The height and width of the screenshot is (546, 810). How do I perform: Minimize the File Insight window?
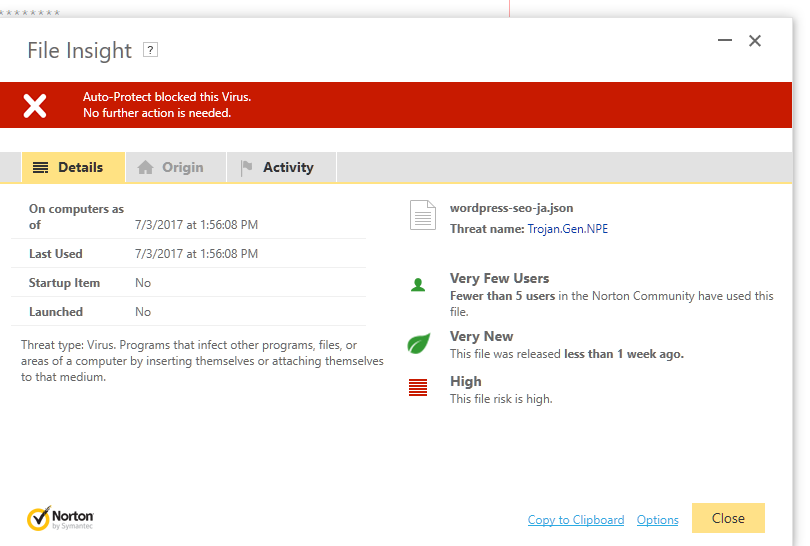[x=725, y=40]
